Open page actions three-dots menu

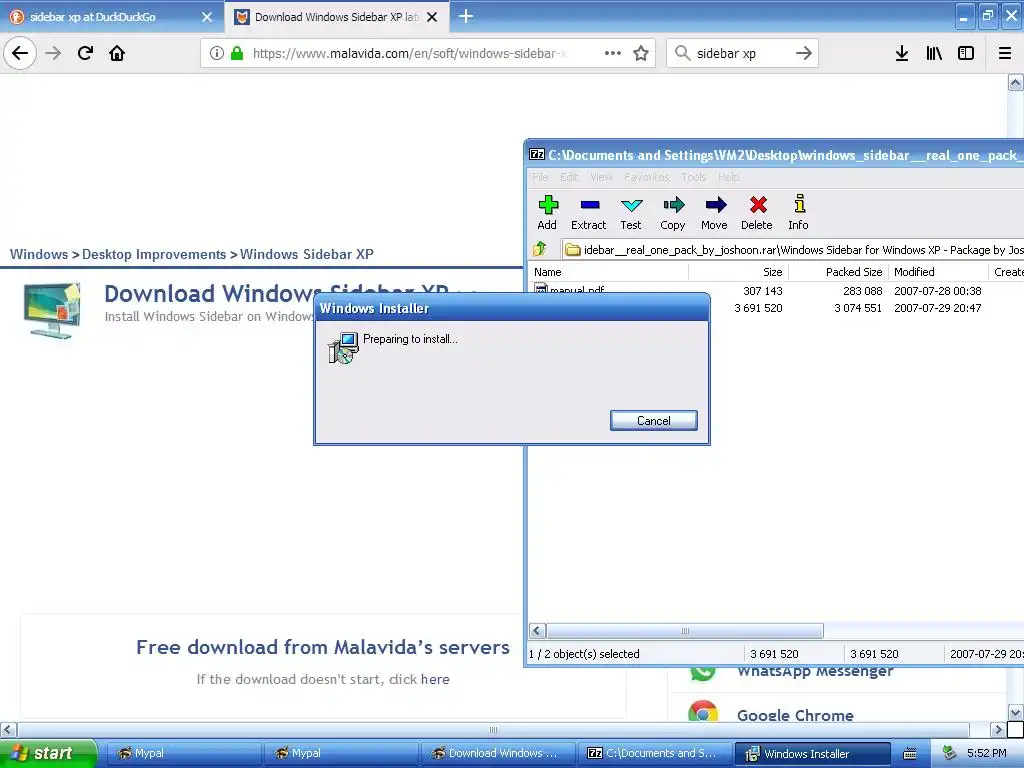click(x=613, y=53)
